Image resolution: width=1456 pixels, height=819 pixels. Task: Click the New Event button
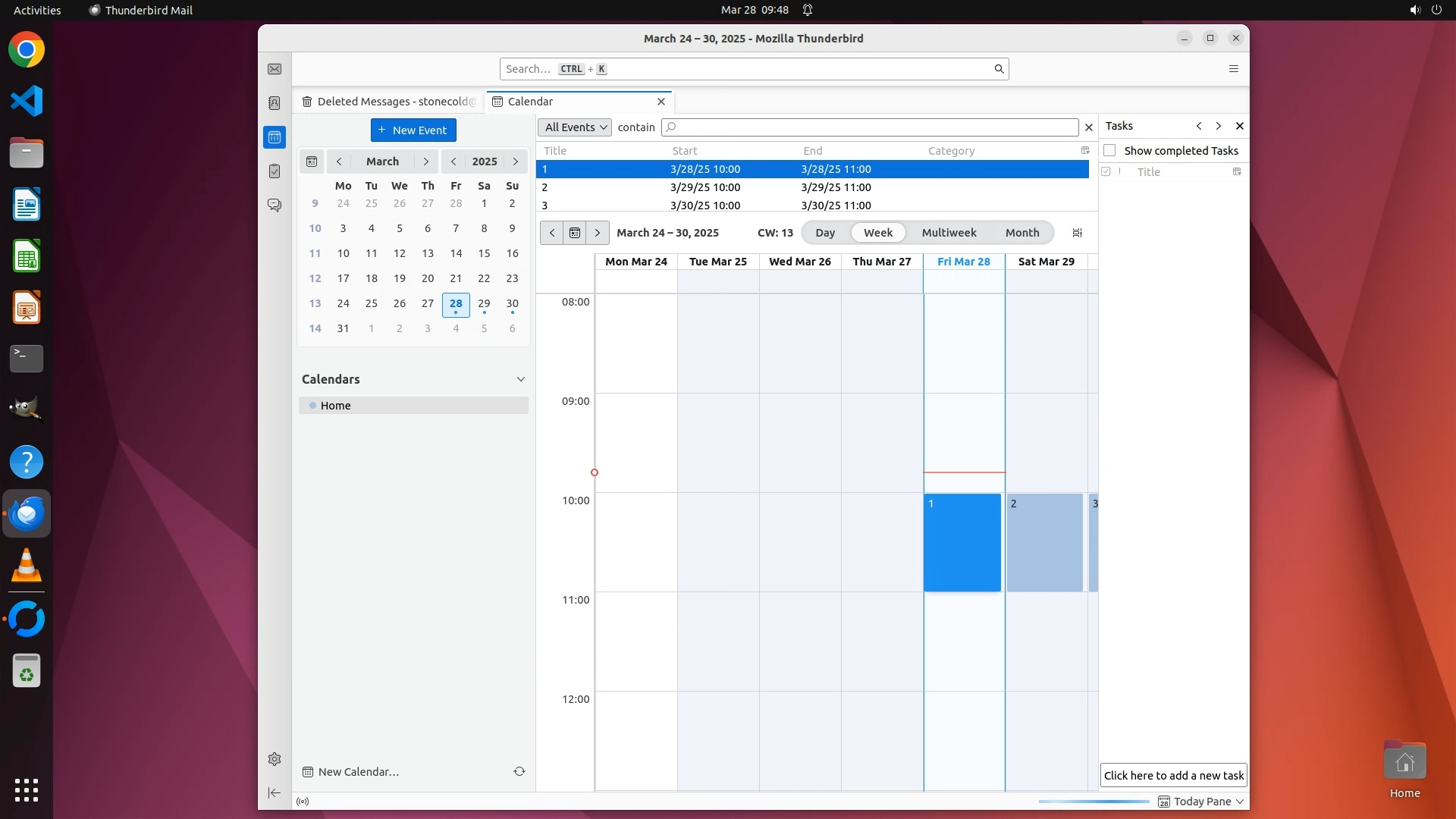pos(413,130)
